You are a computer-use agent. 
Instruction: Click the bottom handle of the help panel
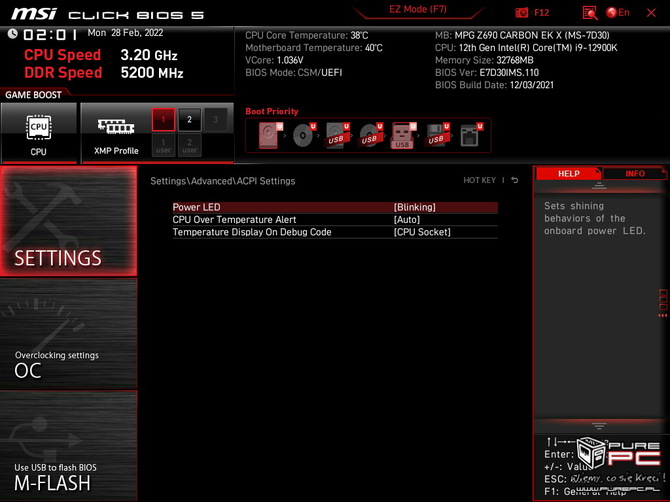pos(599,426)
